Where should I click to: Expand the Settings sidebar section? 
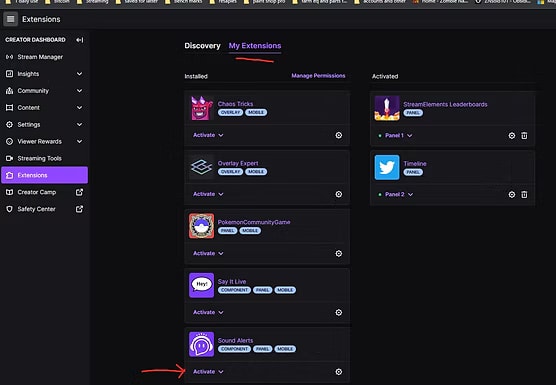pyautogui.click(x=44, y=124)
